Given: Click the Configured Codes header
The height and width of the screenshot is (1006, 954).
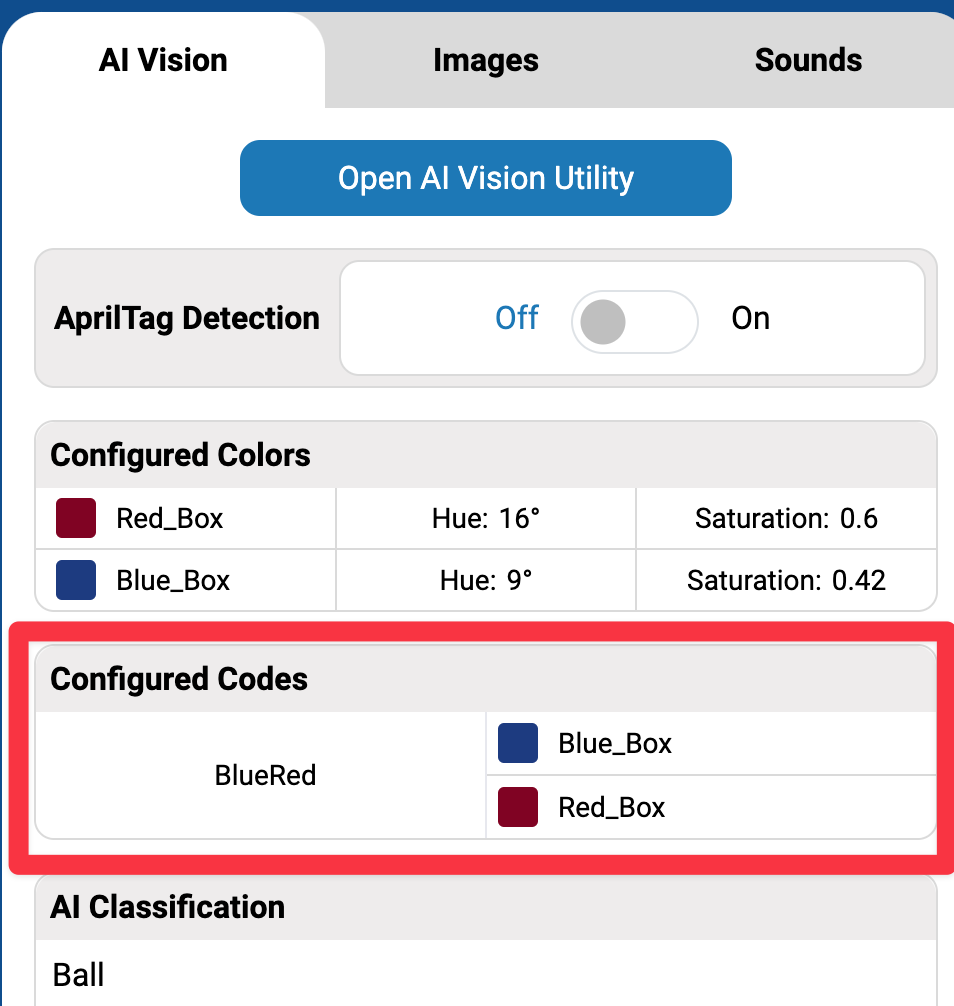Looking at the screenshot, I should pos(178,678).
